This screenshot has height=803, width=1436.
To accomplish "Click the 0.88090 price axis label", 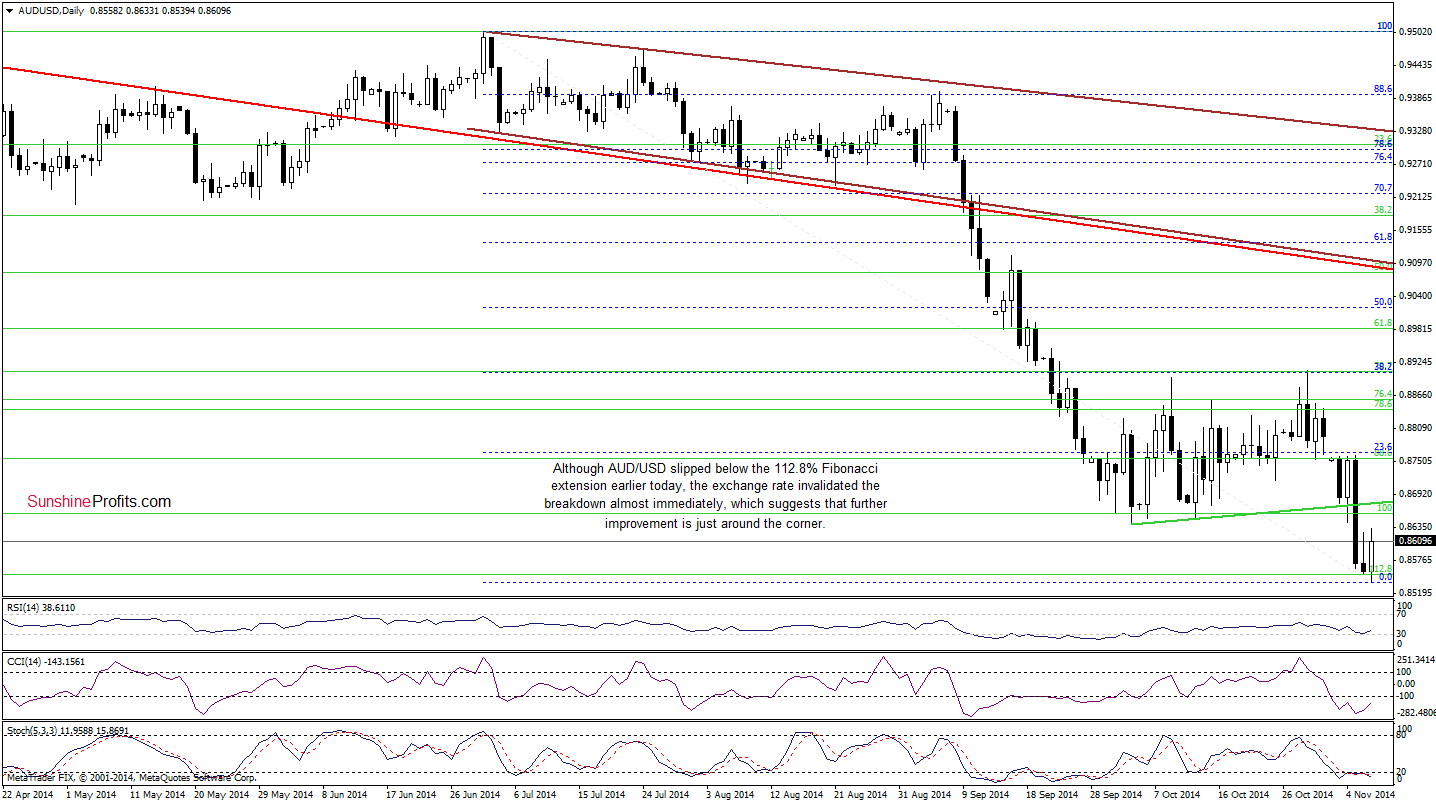I will click(x=1414, y=428).
